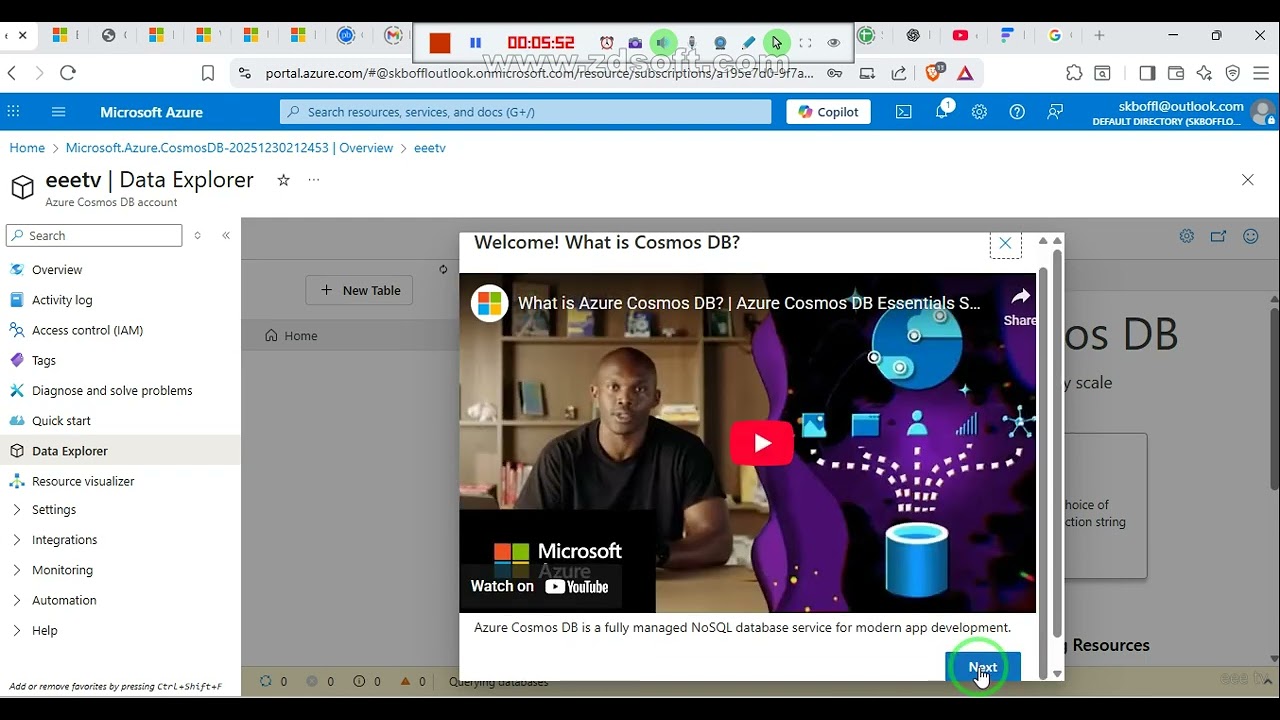Click Share on the YouTube video

(x=1020, y=306)
